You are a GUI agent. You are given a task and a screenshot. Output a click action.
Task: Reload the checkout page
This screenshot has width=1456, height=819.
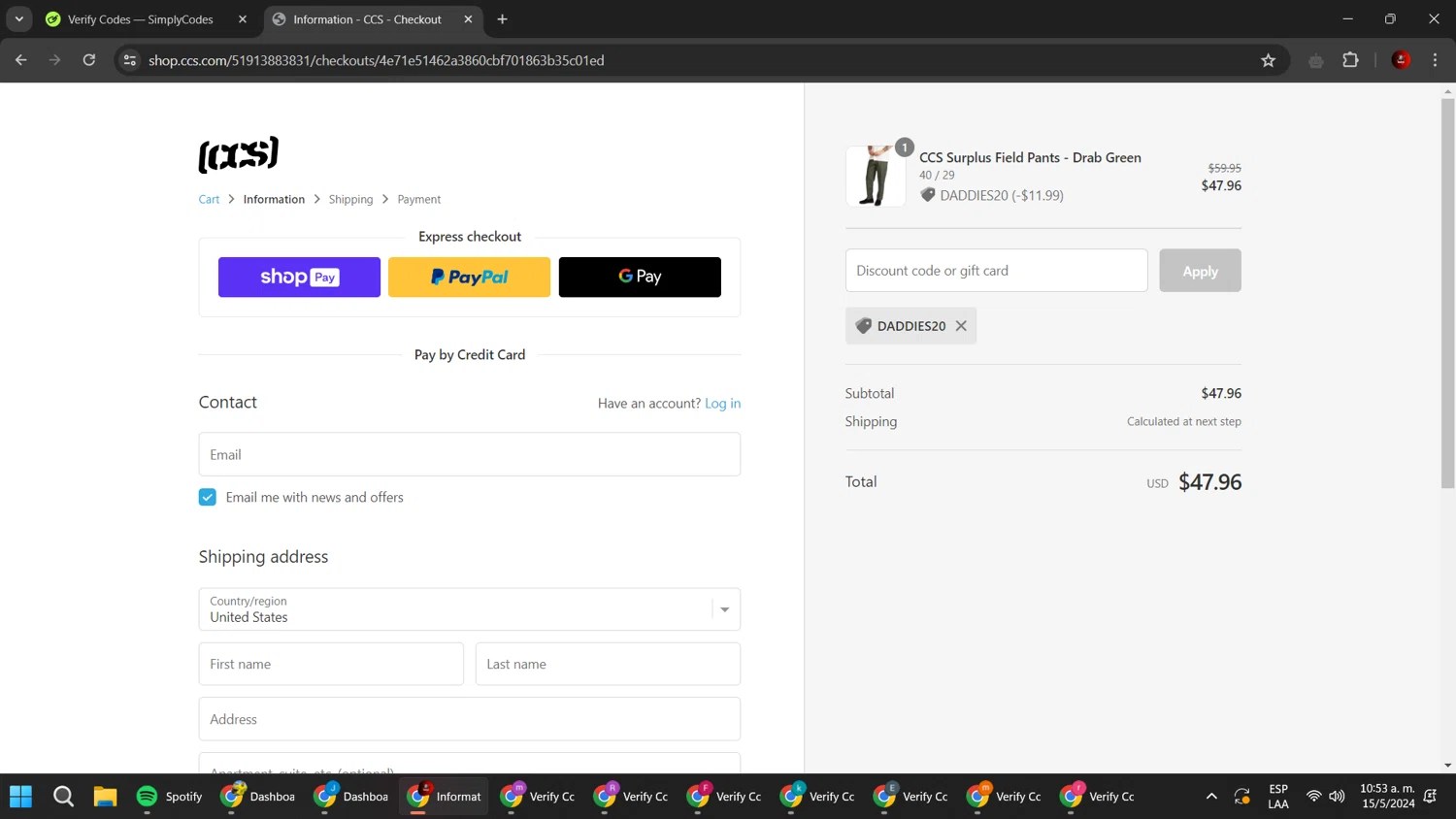tap(89, 60)
